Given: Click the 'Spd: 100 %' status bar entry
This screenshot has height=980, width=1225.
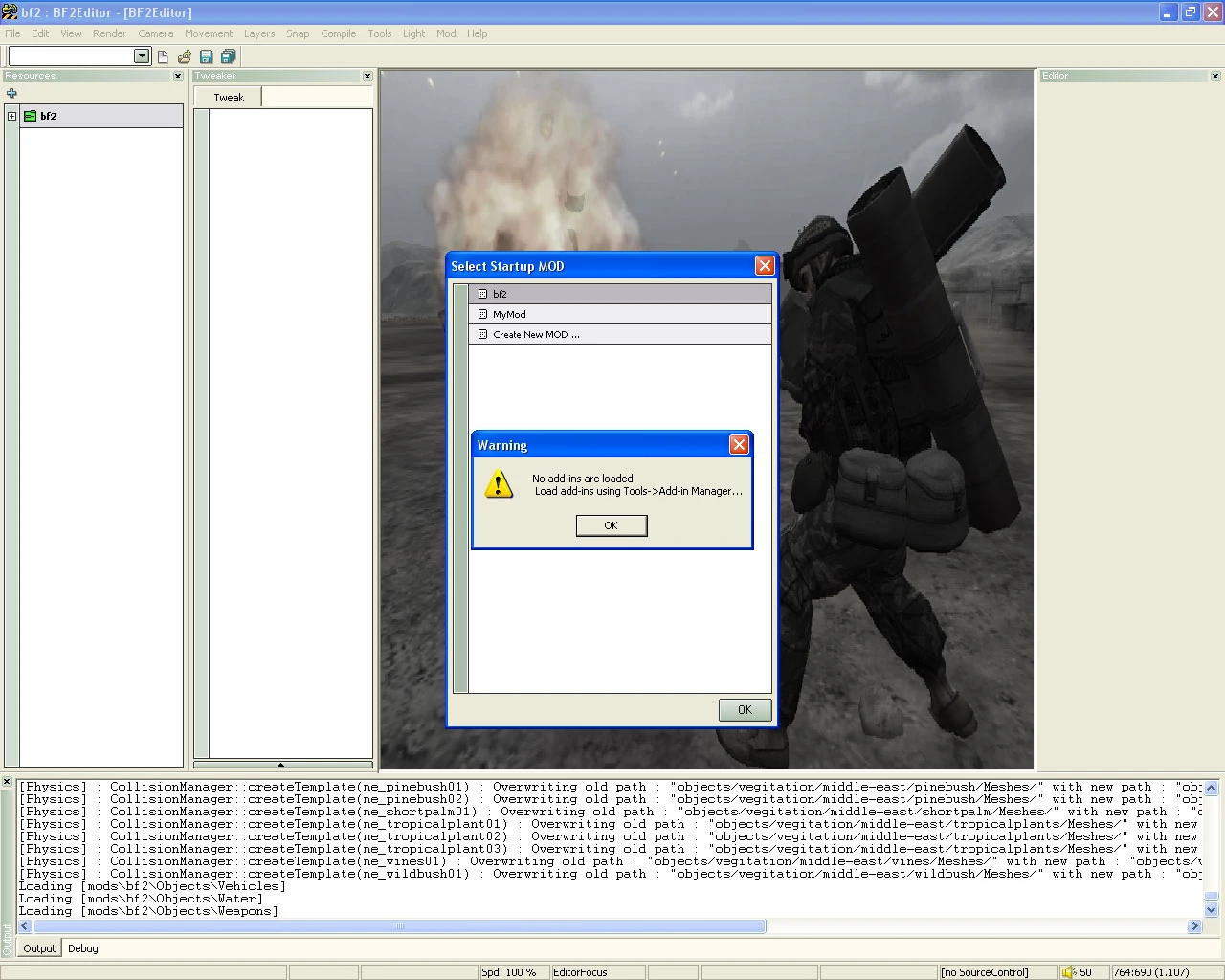Looking at the screenshot, I should [x=509, y=972].
